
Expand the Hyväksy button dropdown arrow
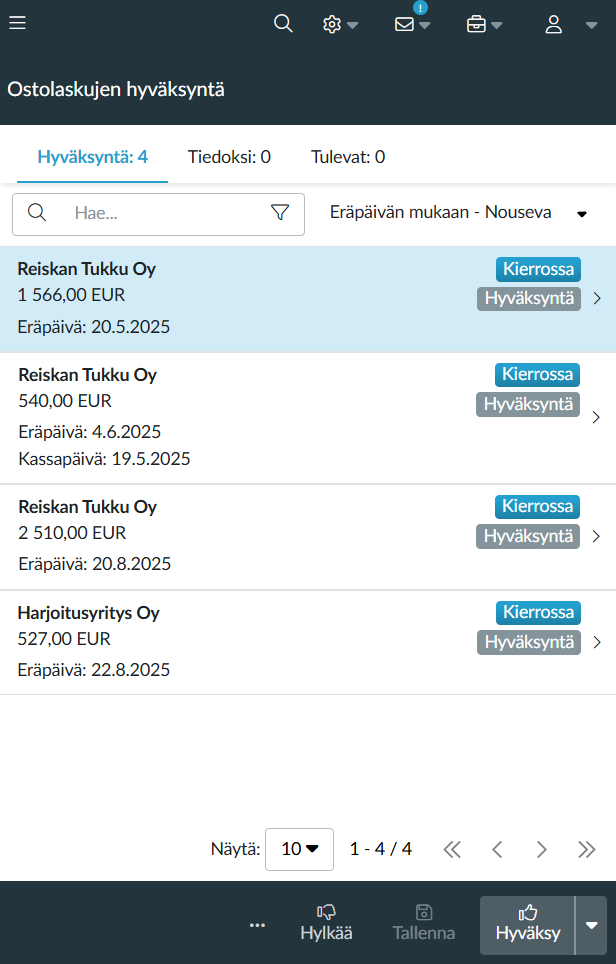592,925
